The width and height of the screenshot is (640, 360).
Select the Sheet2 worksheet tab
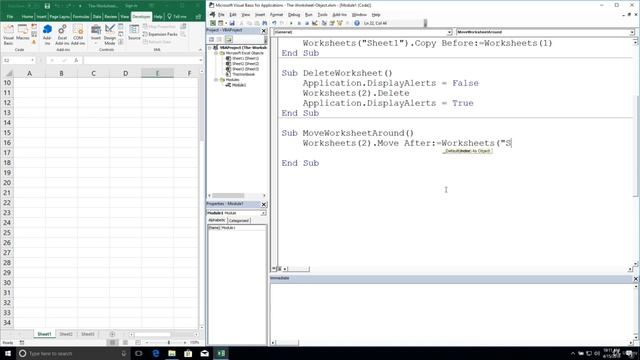(66, 334)
